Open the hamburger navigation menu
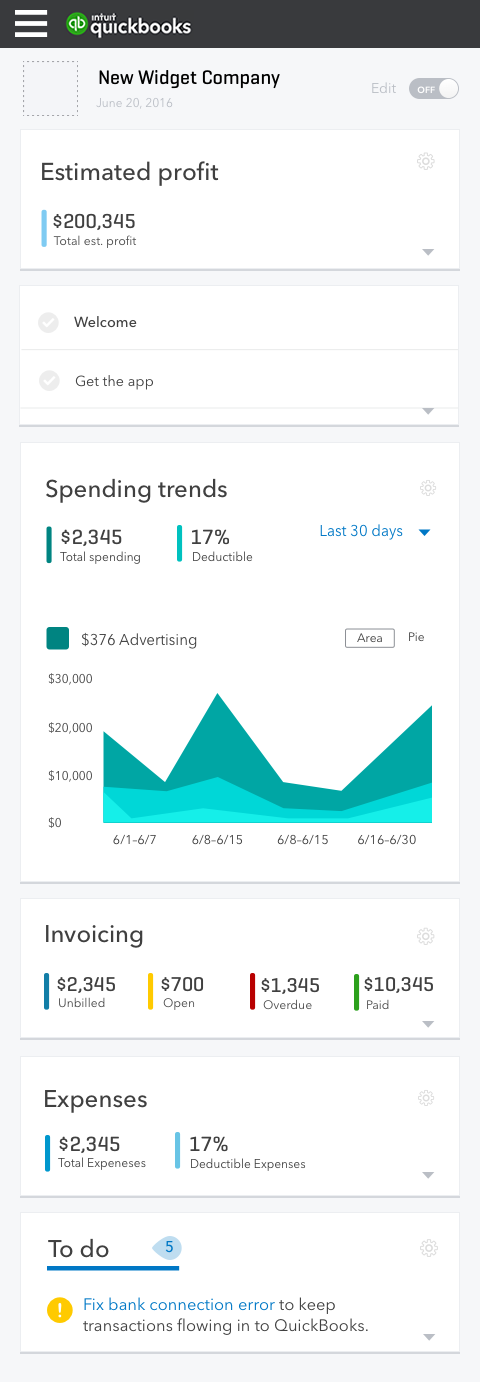The width and height of the screenshot is (480, 1382). coord(31,23)
